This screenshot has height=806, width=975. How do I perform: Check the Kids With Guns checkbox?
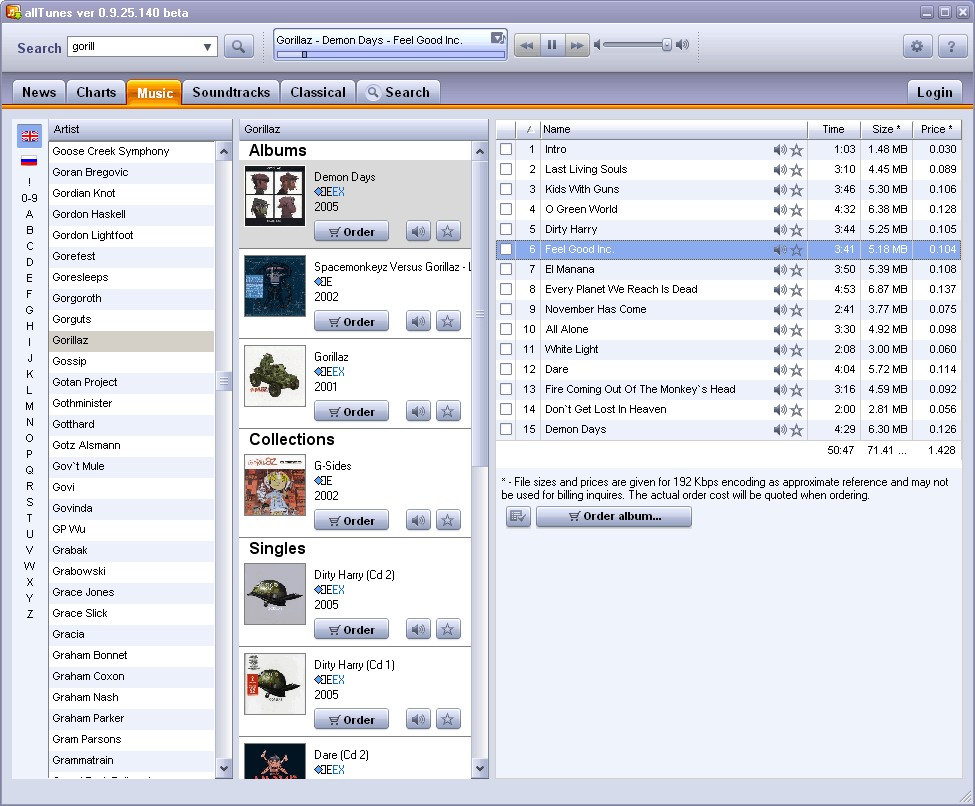coord(506,189)
